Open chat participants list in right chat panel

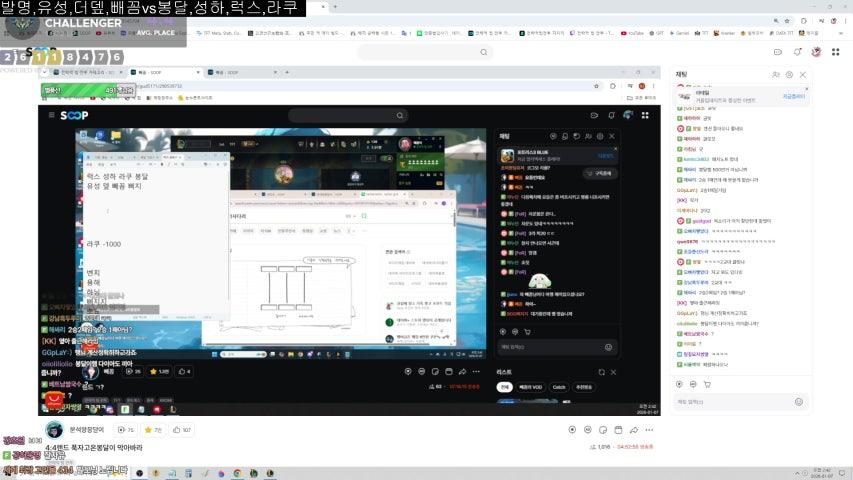[x=776, y=75]
